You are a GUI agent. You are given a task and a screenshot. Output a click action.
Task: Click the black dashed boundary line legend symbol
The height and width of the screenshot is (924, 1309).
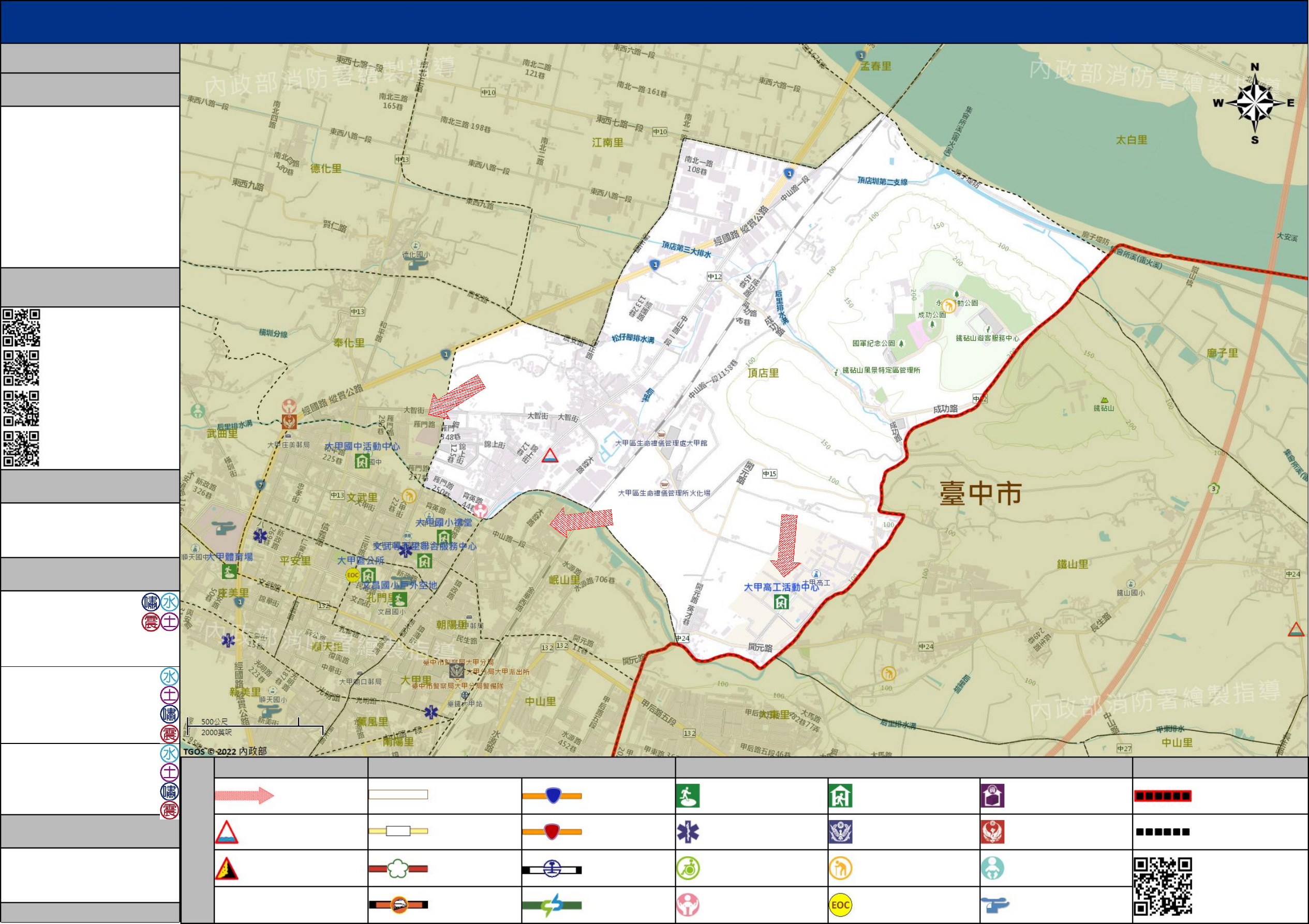(1163, 832)
